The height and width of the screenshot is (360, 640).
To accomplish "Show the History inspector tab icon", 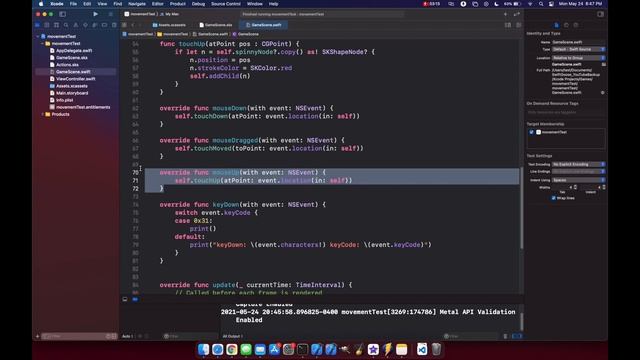I will tap(566, 25).
